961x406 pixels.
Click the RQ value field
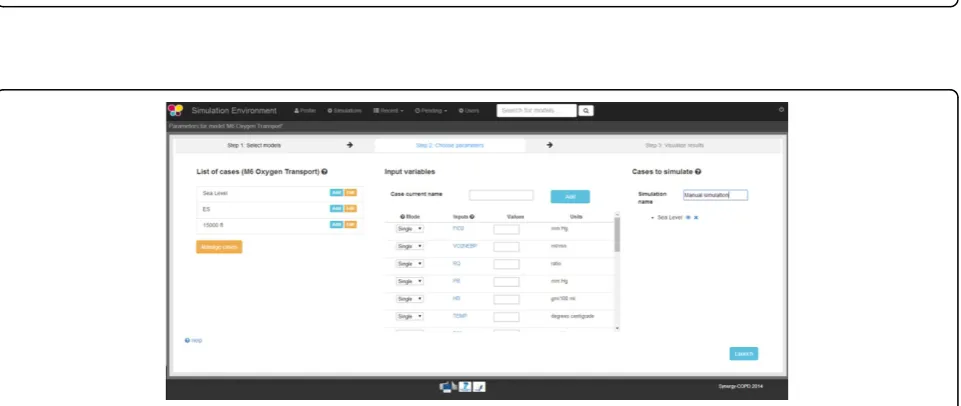[x=506, y=264]
